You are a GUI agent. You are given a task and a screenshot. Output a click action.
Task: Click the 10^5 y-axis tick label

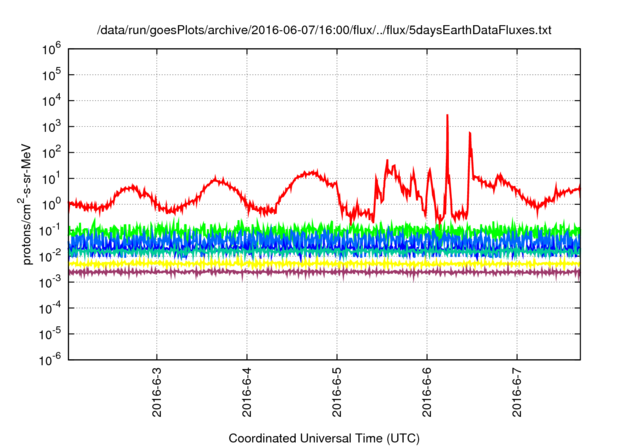tap(51, 74)
